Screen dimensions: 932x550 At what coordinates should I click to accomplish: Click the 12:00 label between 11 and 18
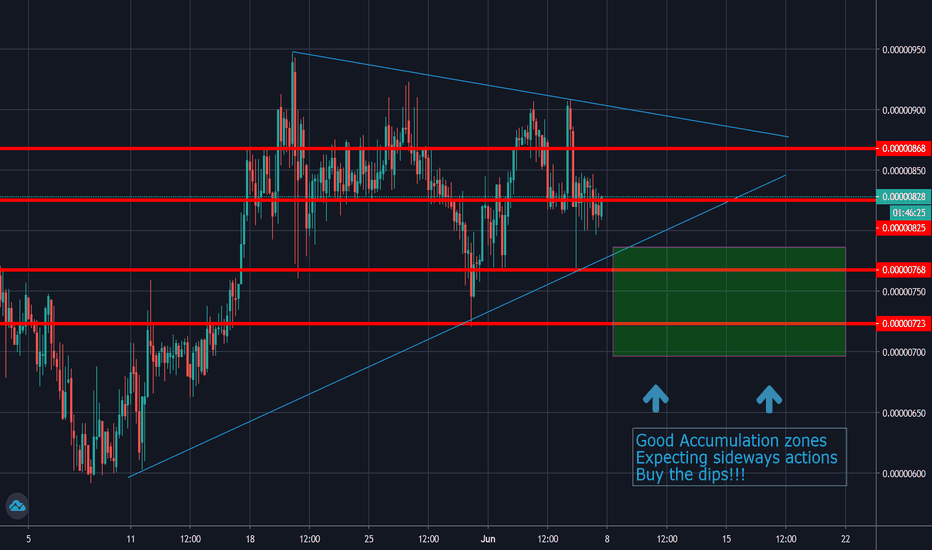pos(190,539)
